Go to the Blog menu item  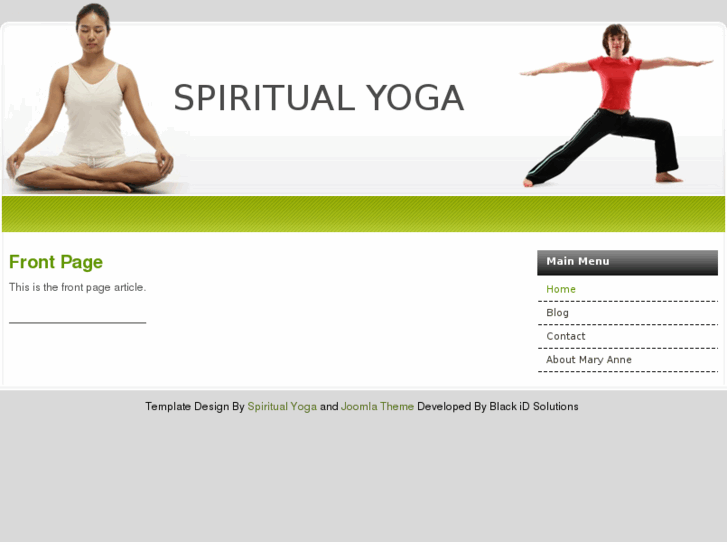[x=557, y=313]
